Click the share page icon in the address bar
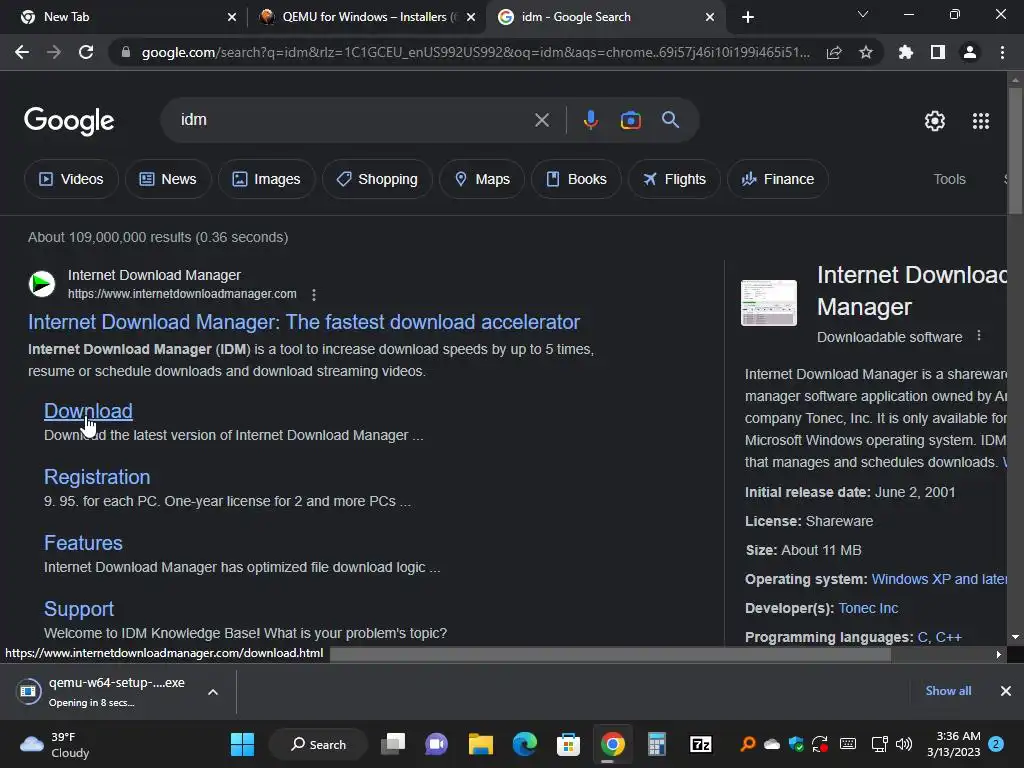 coord(834,52)
